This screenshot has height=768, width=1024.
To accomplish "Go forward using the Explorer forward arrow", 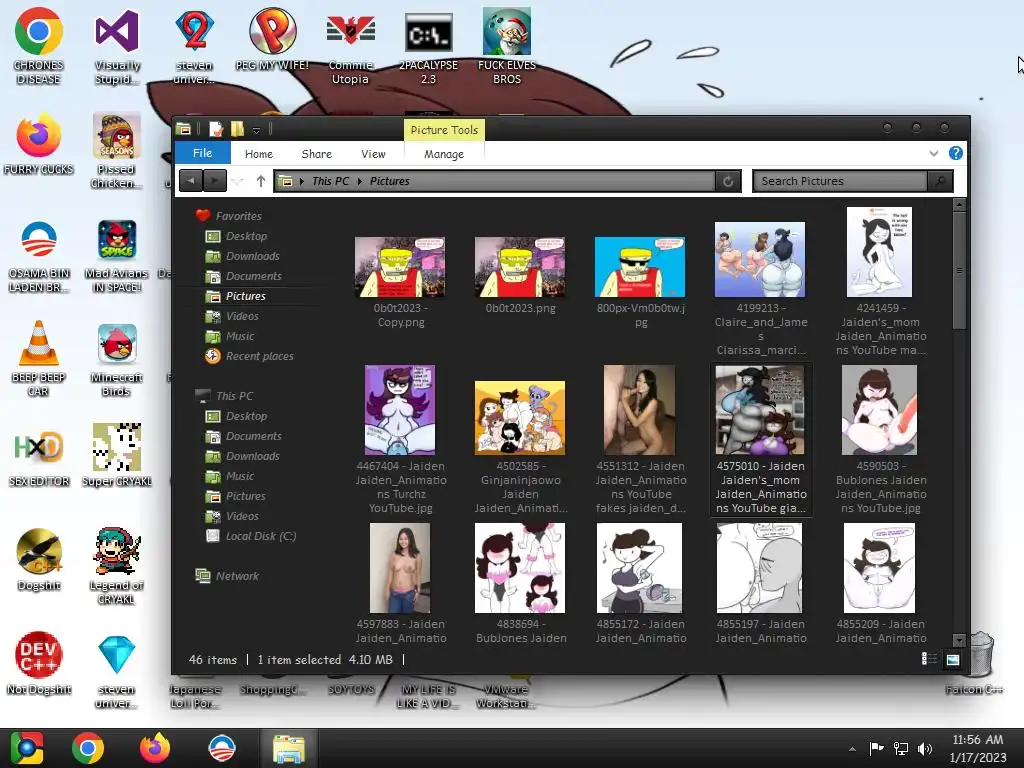I will point(215,181).
